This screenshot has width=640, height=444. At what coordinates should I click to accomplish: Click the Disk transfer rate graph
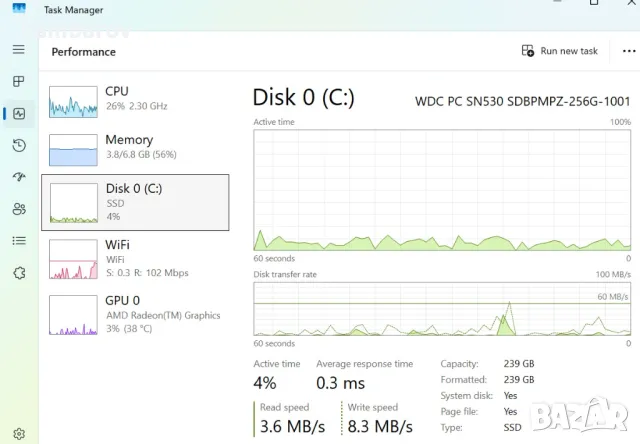pyautogui.click(x=442, y=308)
